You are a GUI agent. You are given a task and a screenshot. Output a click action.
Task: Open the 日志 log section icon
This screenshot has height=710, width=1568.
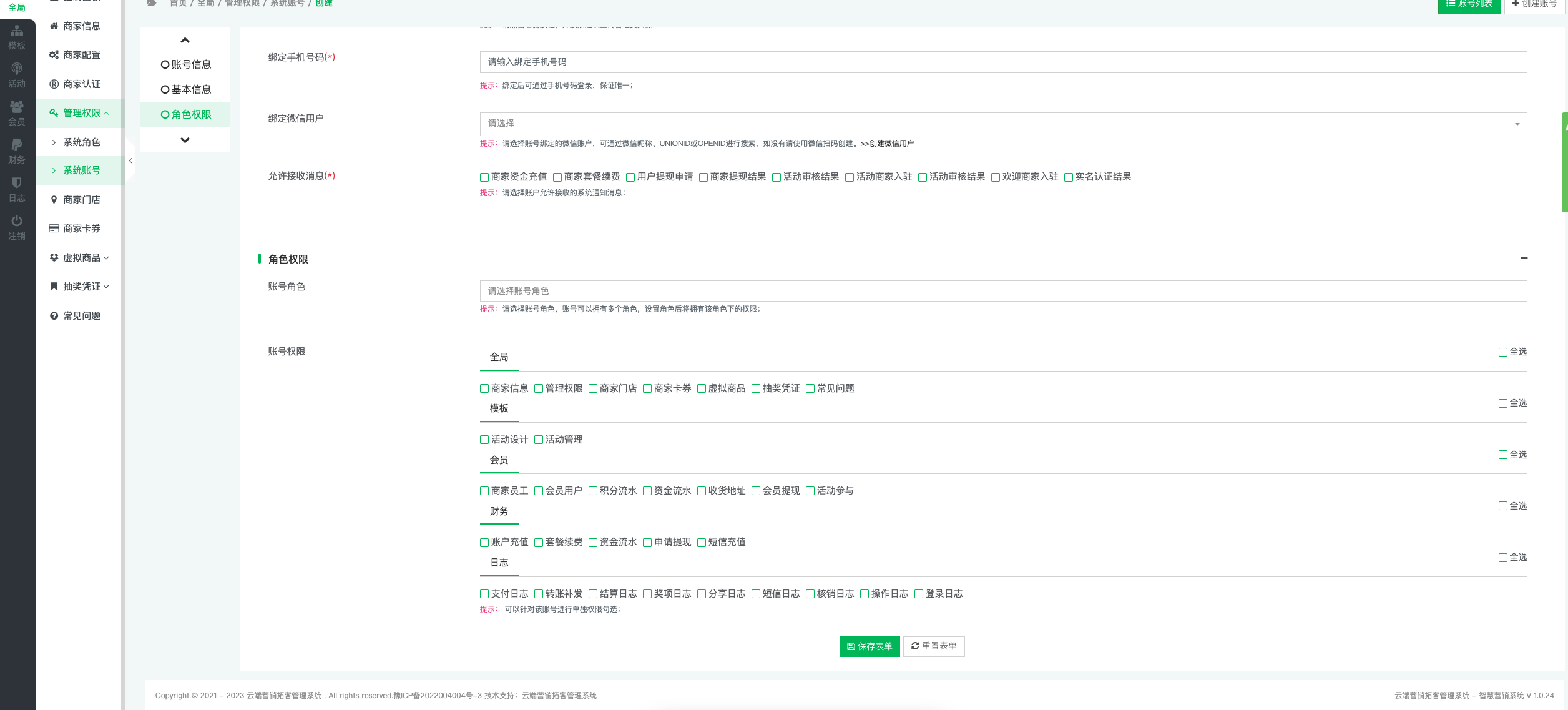click(17, 183)
